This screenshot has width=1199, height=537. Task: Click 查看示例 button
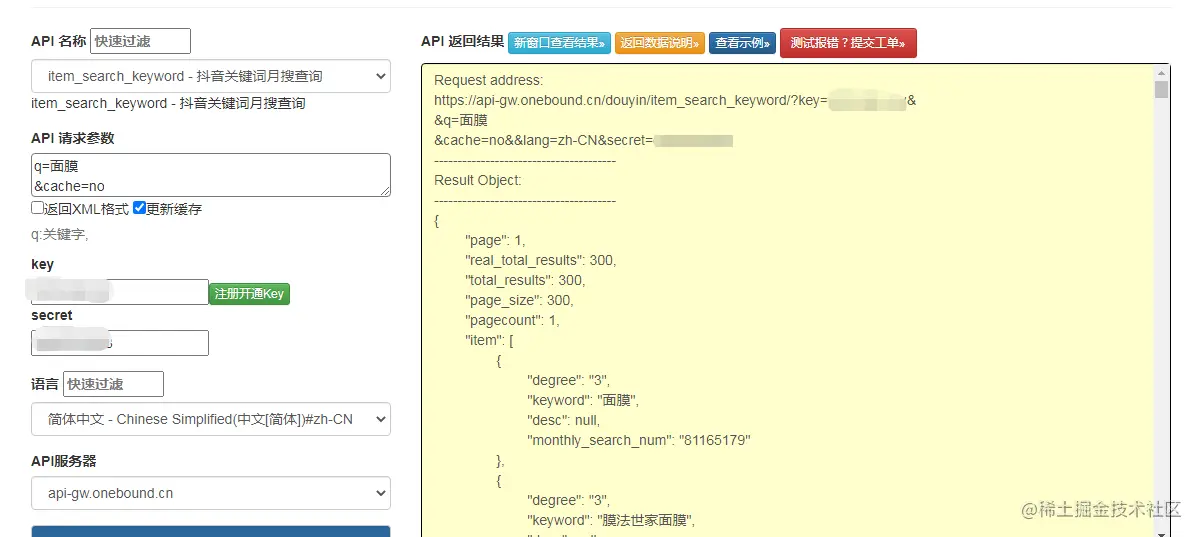pos(742,43)
